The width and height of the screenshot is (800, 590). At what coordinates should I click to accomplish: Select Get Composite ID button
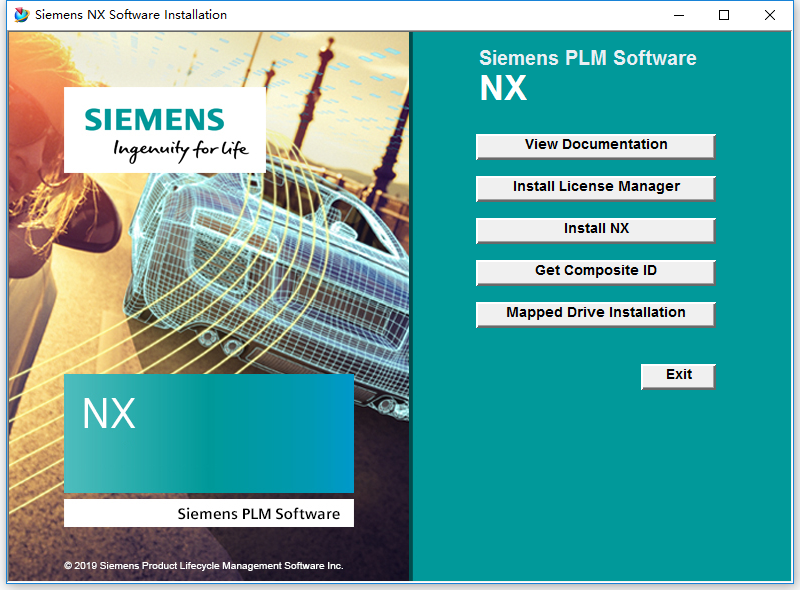pos(595,272)
